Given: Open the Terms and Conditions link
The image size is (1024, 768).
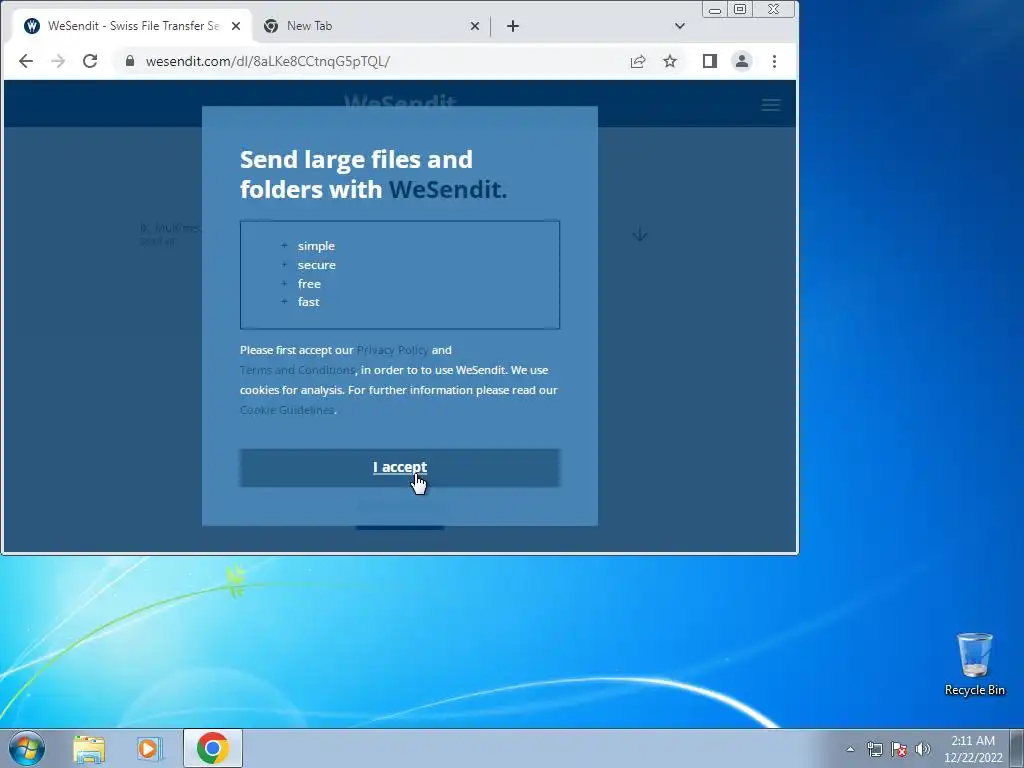Looking at the screenshot, I should coord(297,370).
